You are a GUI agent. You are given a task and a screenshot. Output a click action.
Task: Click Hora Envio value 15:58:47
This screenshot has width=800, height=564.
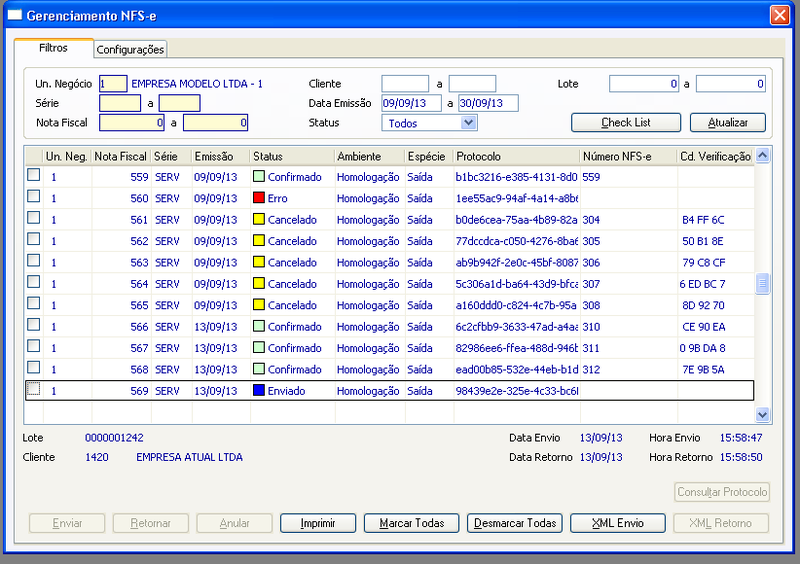[x=741, y=438]
